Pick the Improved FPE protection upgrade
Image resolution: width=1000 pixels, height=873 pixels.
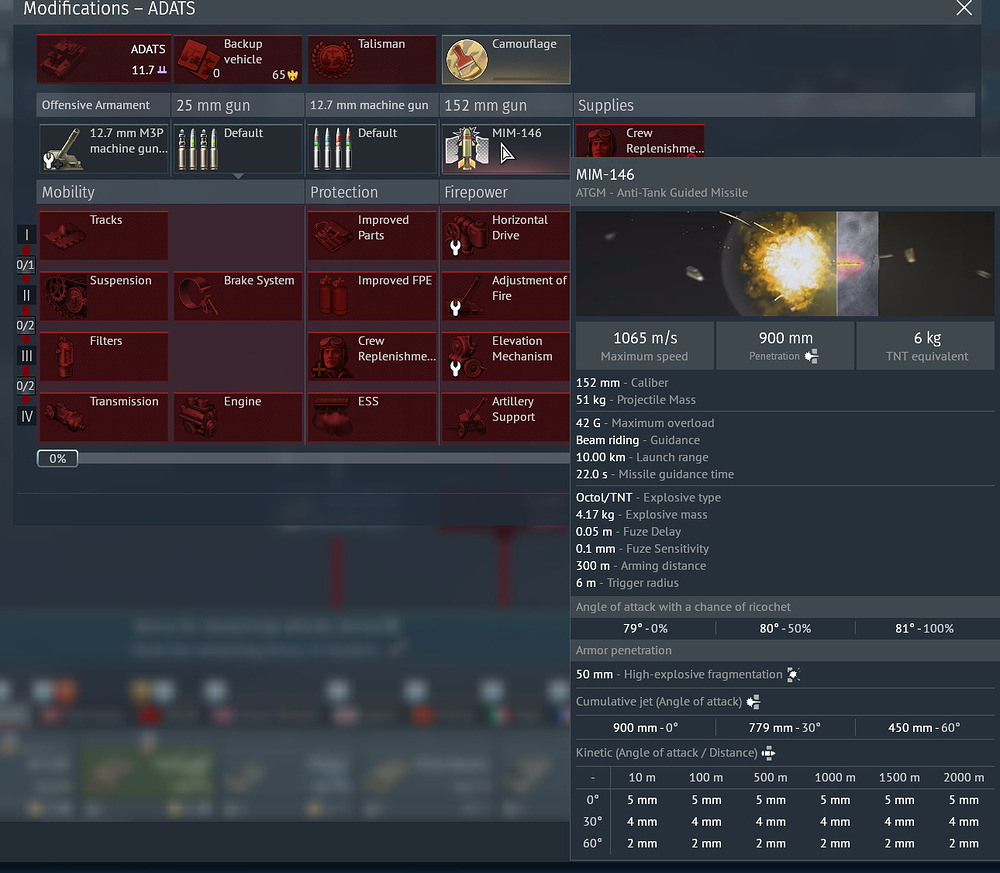pyautogui.click(x=372, y=296)
